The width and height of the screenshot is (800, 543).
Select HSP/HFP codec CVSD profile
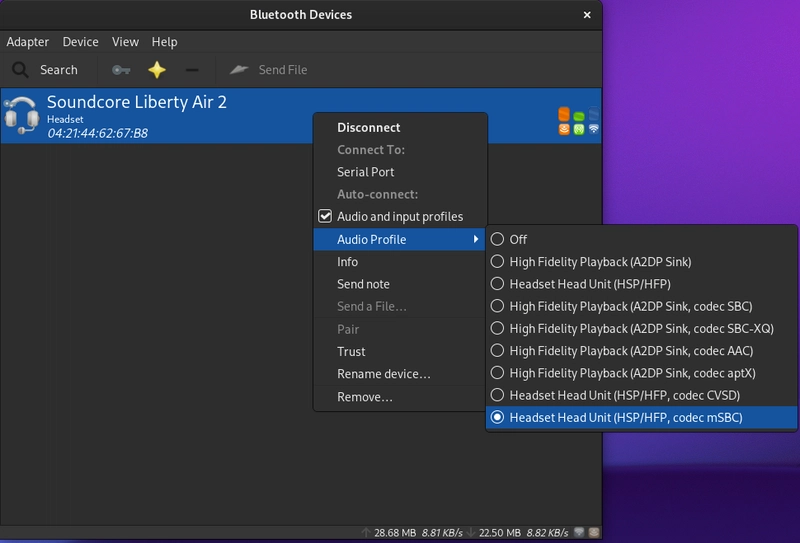(x=641, y=395)
